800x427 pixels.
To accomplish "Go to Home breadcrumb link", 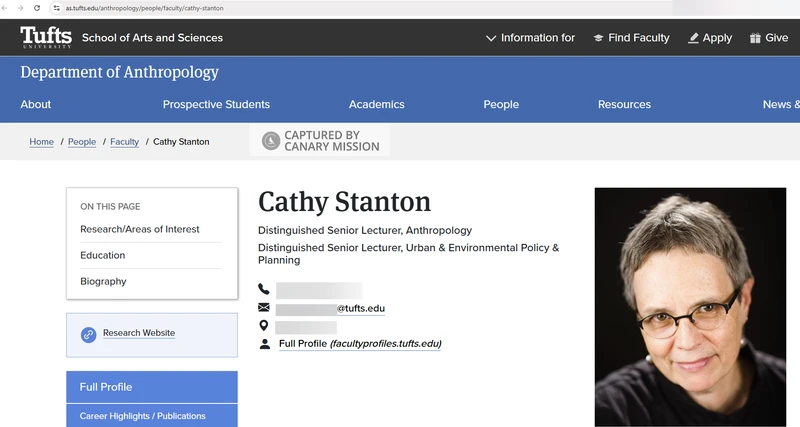I will point(41,142).
